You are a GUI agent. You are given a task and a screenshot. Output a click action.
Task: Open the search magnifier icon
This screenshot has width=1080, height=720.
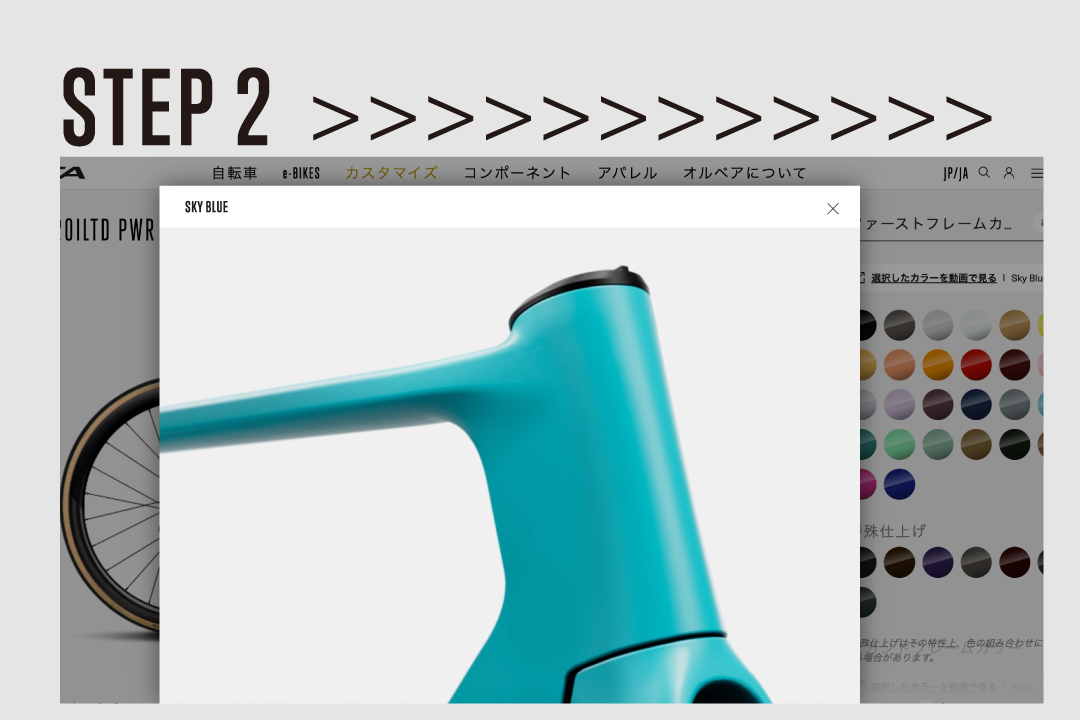coord(984,173)
